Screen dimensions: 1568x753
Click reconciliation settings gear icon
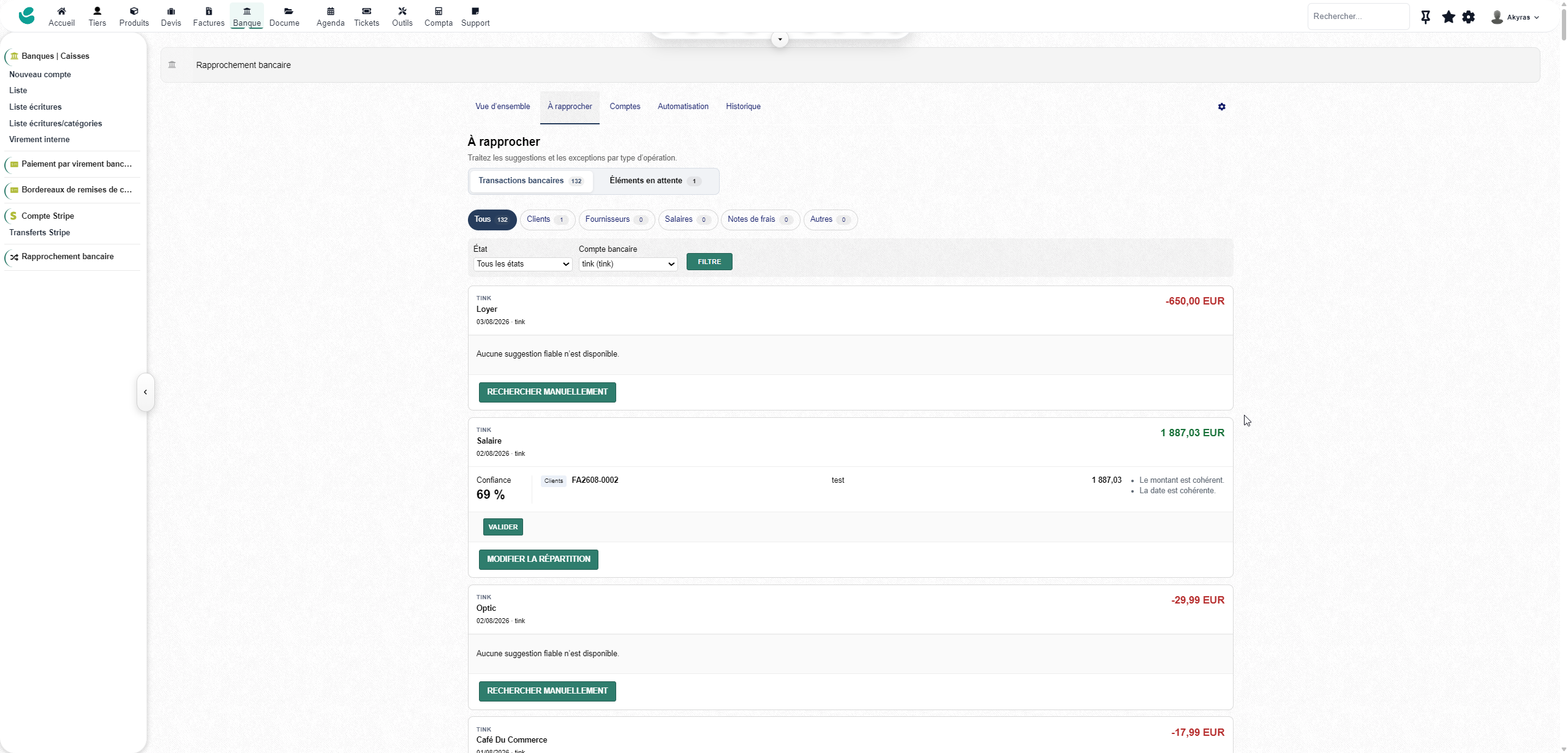click(x=1221, y=107)
